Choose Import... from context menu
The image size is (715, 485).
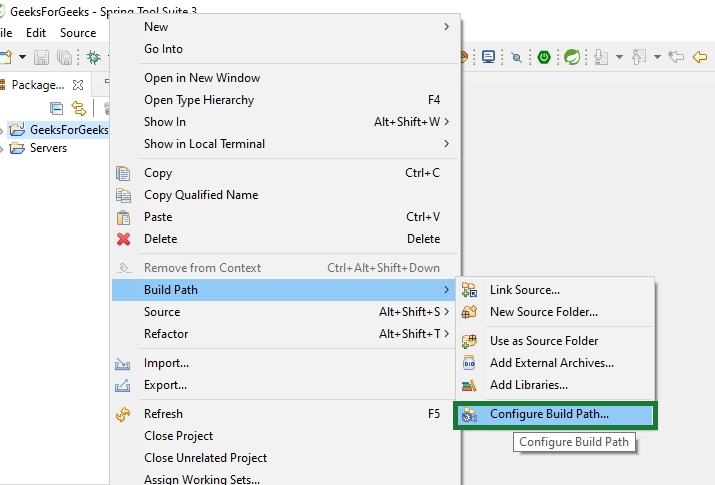coord(286,363)
